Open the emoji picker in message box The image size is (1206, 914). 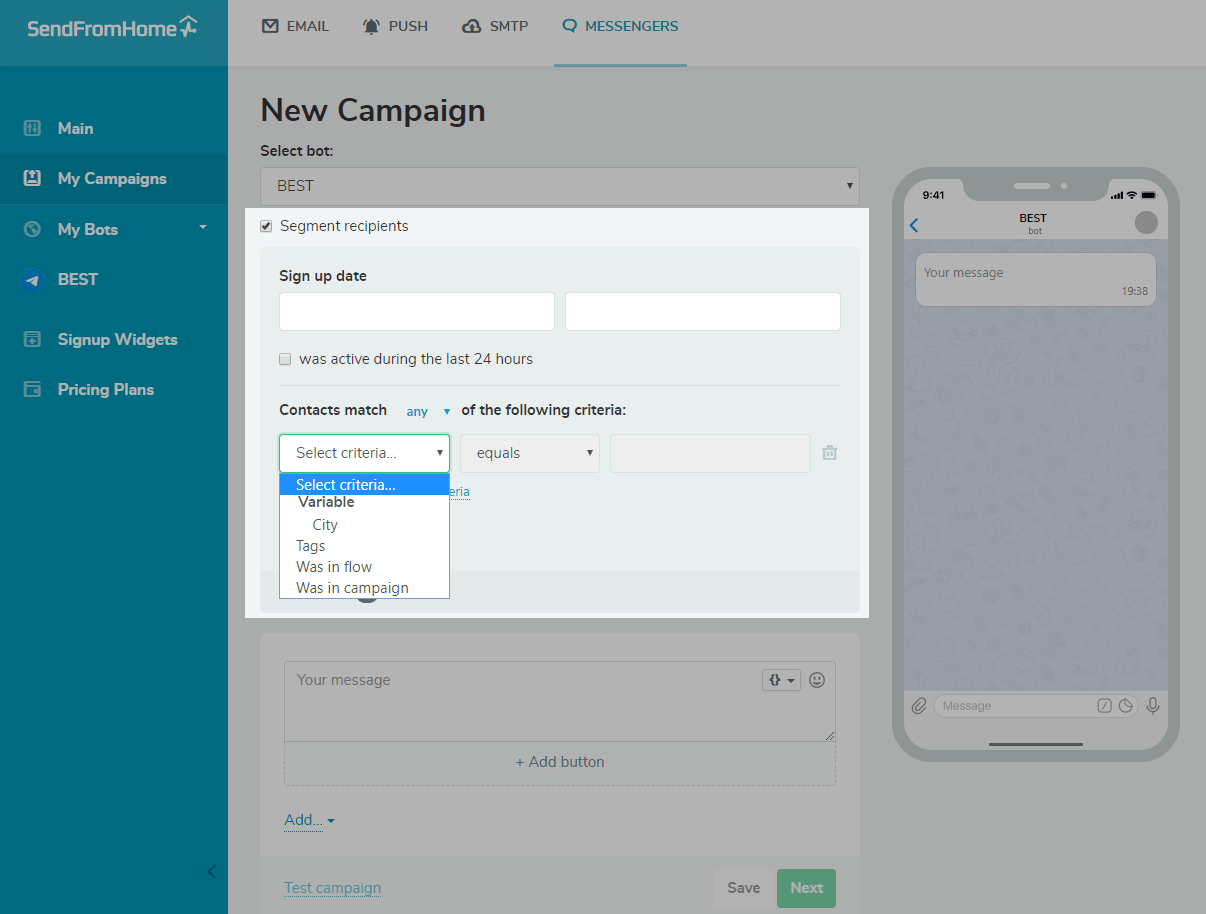tap(817, 680)
